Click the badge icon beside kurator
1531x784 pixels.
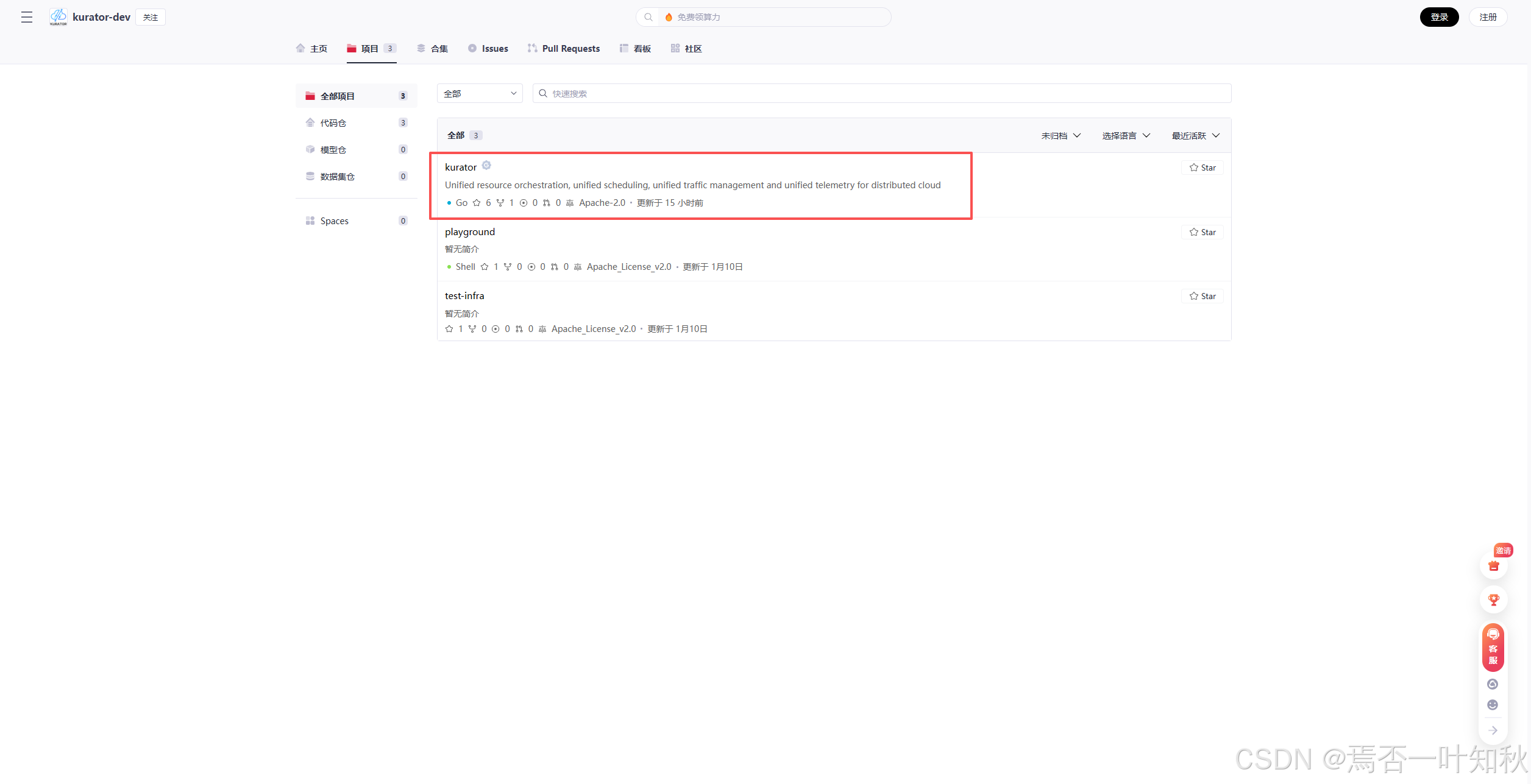(x=486, y=166)
